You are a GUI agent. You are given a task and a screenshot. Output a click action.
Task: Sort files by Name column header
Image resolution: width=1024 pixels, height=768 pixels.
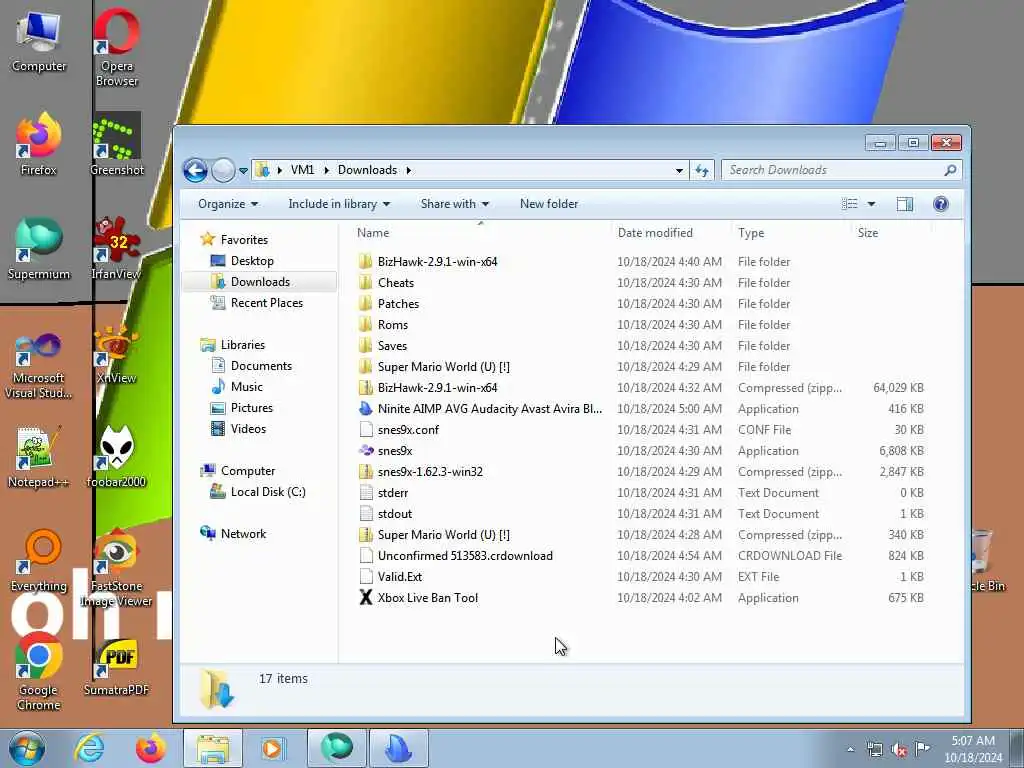click(480, 233)
